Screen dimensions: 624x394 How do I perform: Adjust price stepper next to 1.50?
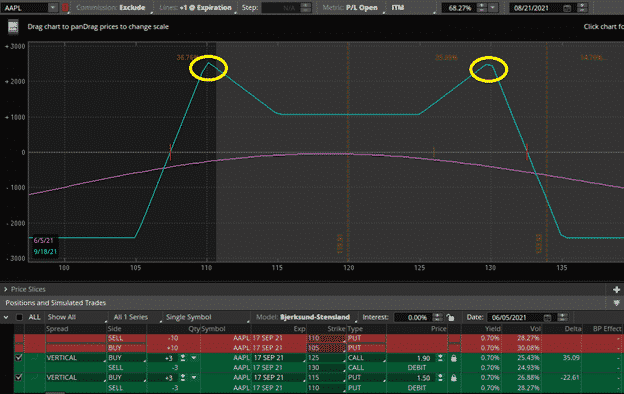[440, 377]
